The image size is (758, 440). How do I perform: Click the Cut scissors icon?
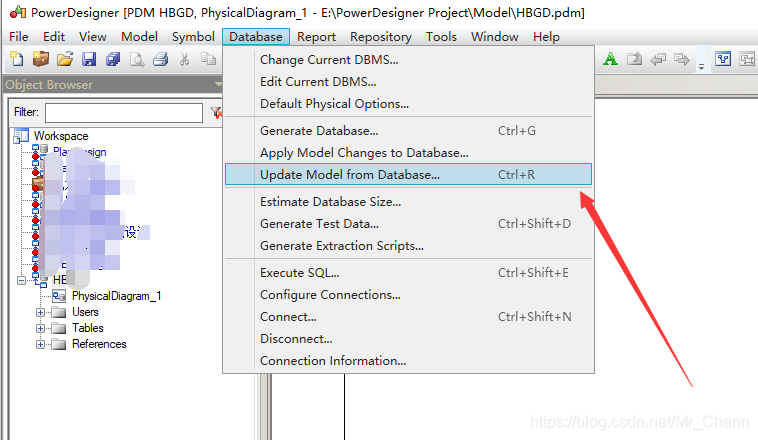[184, 59]
